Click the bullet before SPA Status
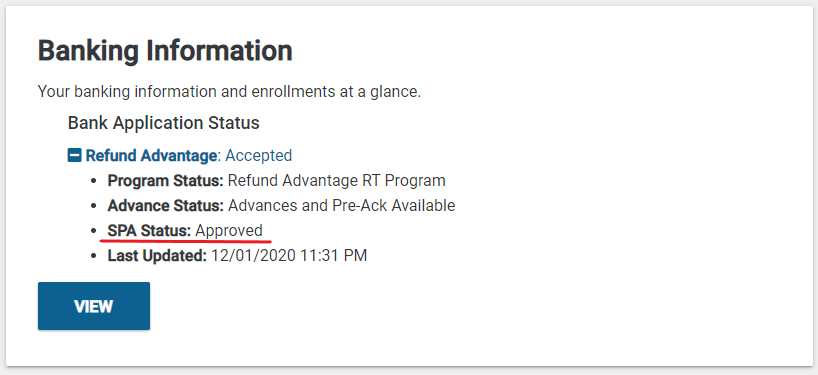Image resolution: width=818 pixels, height=375 pixels. click(94, 231)
